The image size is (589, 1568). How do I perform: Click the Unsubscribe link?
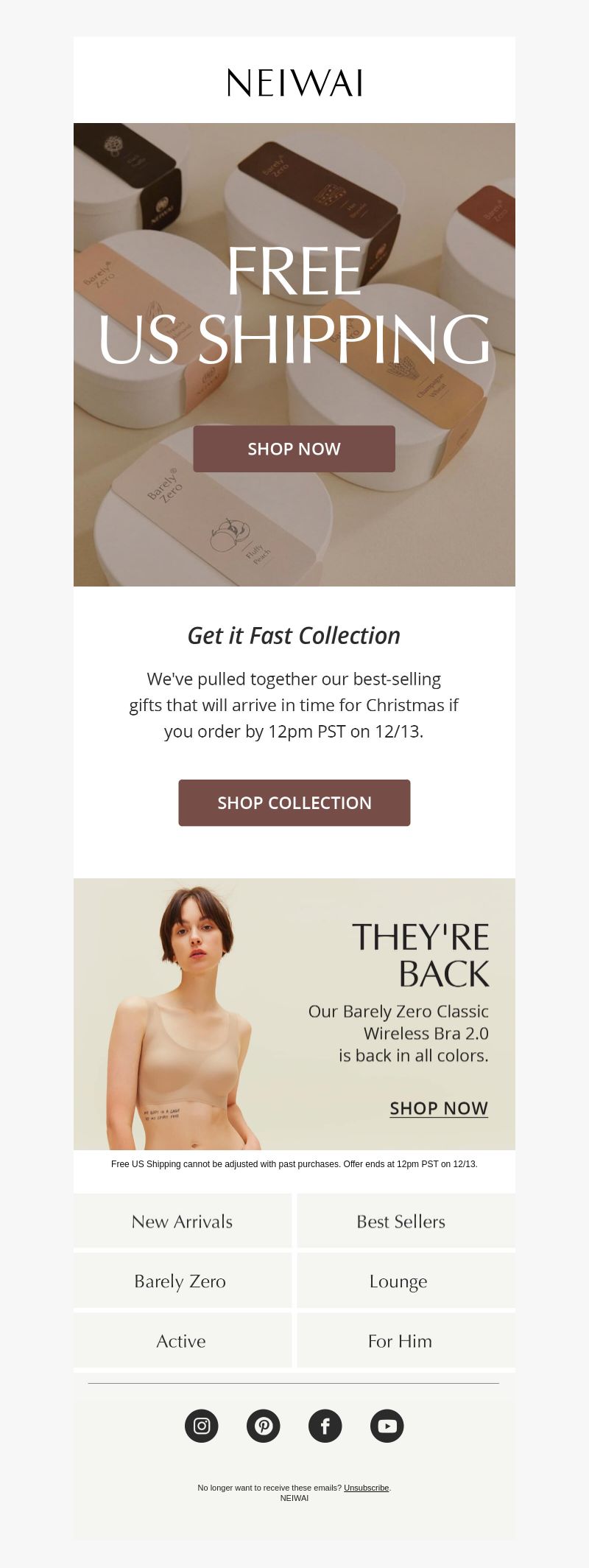[366, 1488]
